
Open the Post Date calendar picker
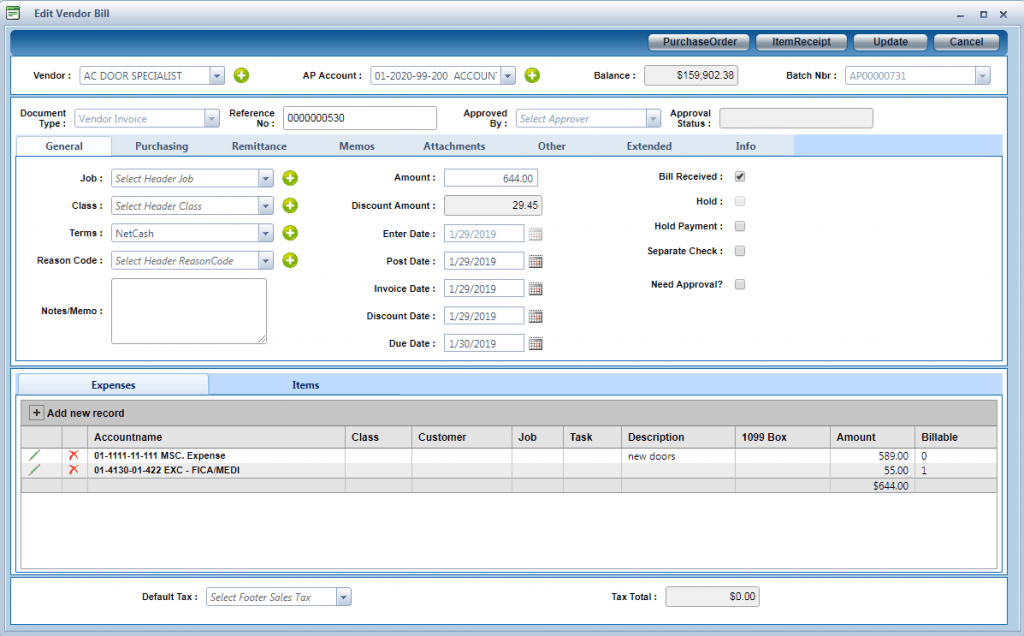click(535, 261)
